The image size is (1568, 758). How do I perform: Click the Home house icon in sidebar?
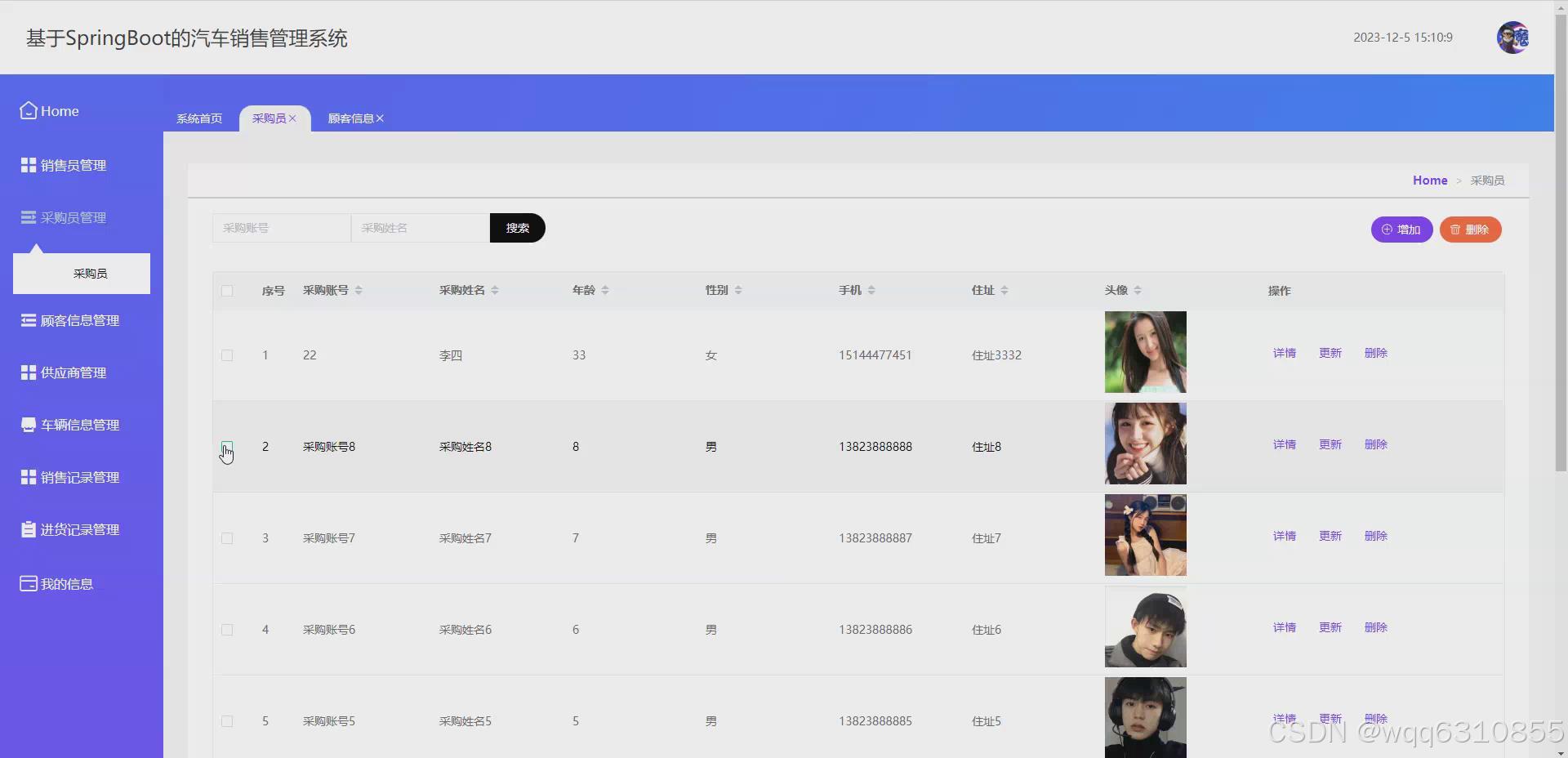click(29, 110)
